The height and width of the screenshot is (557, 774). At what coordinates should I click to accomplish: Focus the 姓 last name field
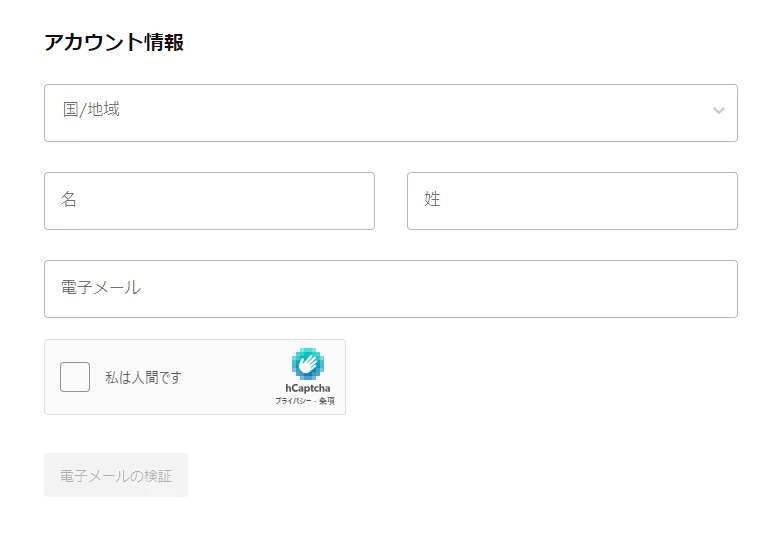[x=572, y=201]
